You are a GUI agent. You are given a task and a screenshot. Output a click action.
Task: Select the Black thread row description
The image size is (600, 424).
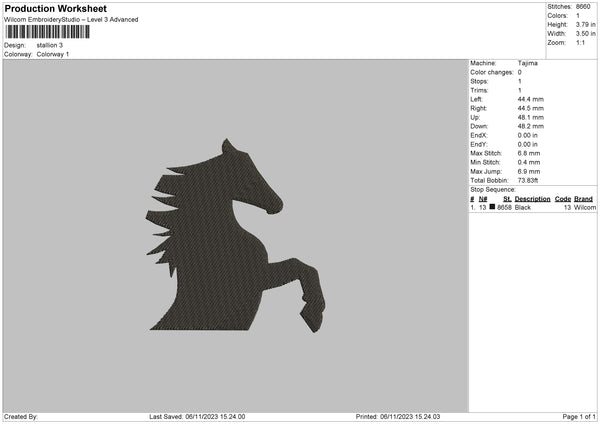(523, 207)
